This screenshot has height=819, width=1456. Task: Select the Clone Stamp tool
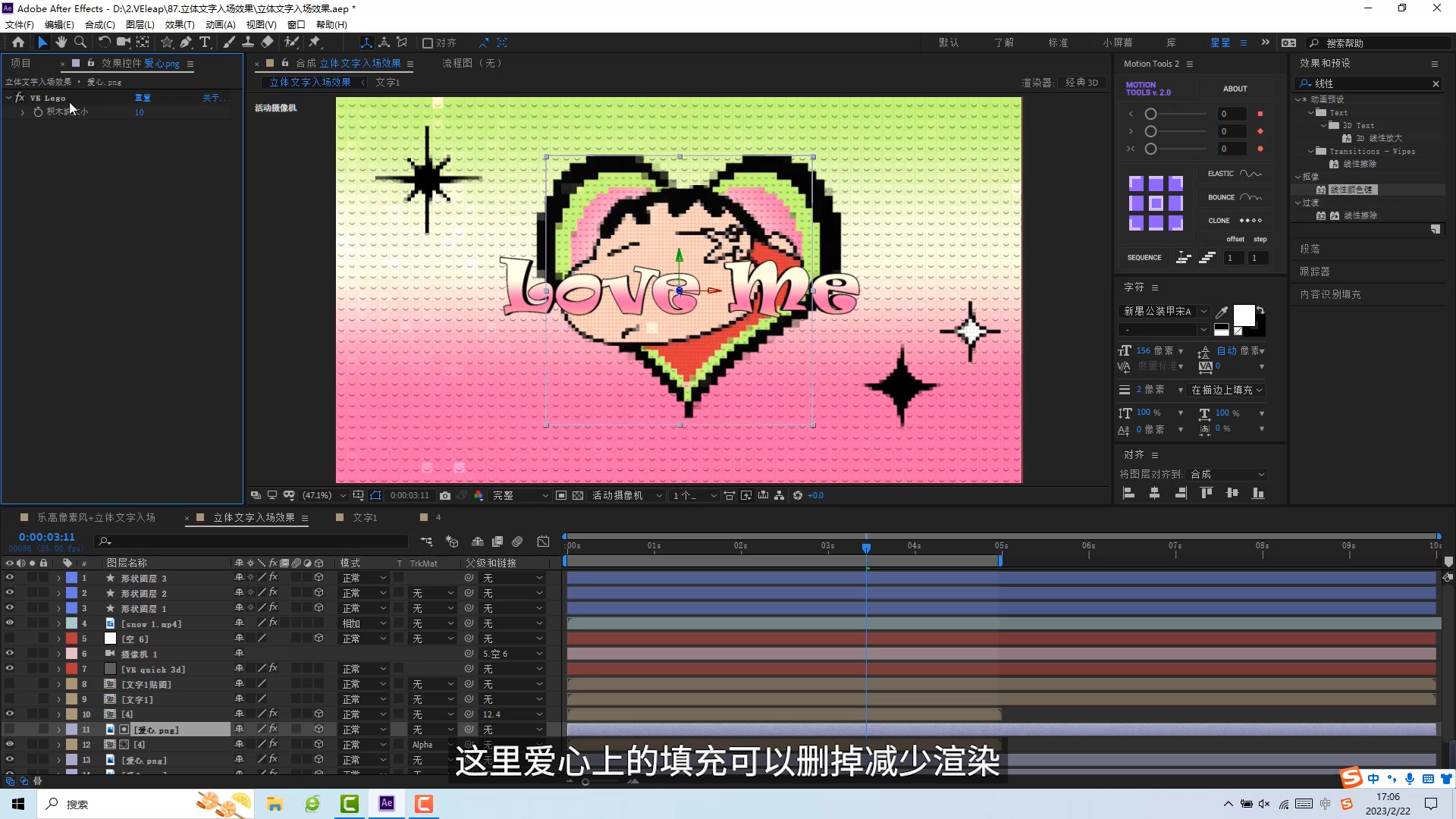click(248, 42)
